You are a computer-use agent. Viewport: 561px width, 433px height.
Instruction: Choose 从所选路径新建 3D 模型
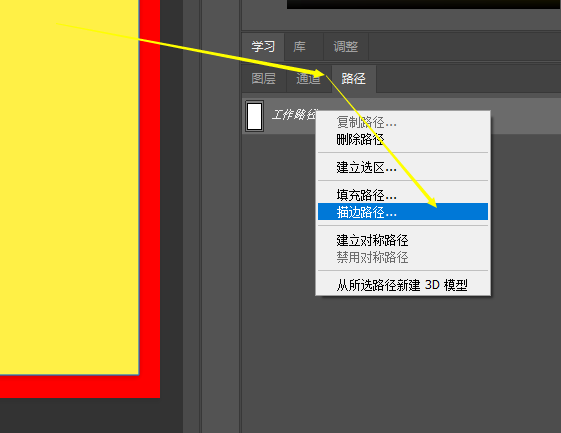pyautogui.click(x=403, y=285)
